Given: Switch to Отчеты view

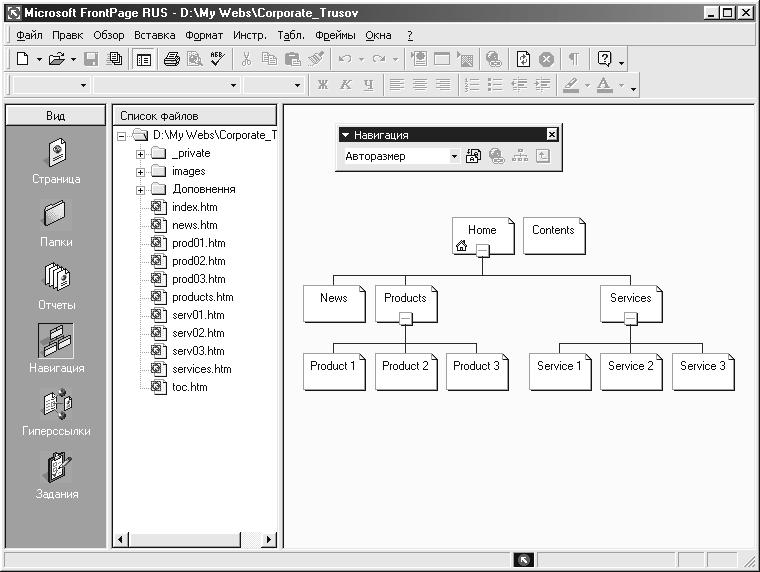Looking at the screenshot, I should 57,286.
